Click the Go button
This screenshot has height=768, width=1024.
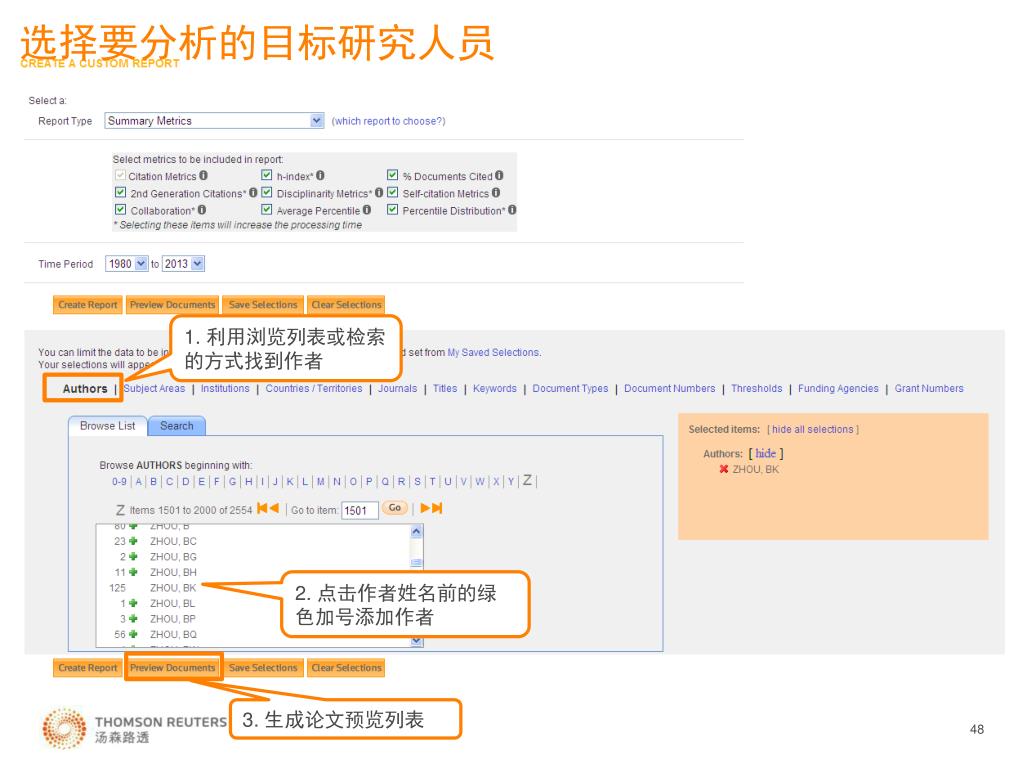(395, 508)
